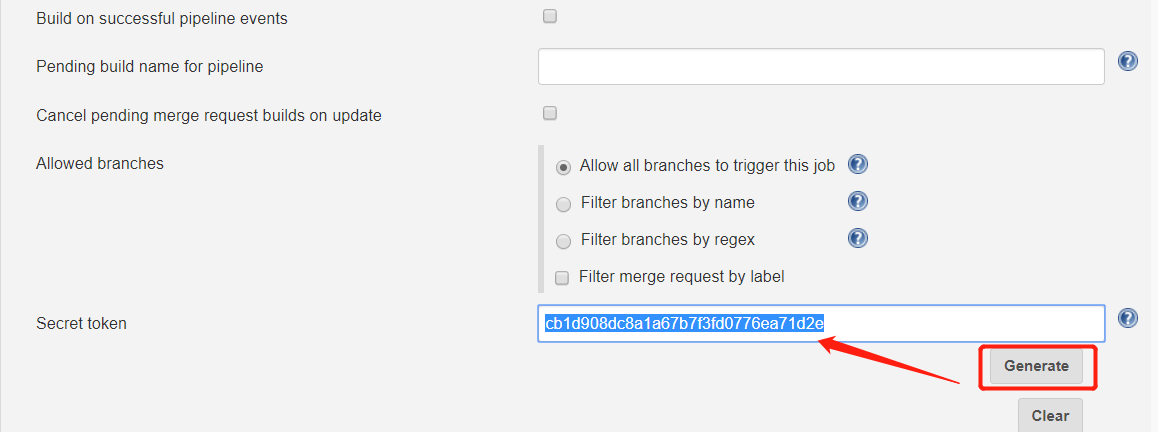The image size is (1158, 432).
Task: Focus the Pending build name text field
Action: pyautogui.click(x=820, y=66)
